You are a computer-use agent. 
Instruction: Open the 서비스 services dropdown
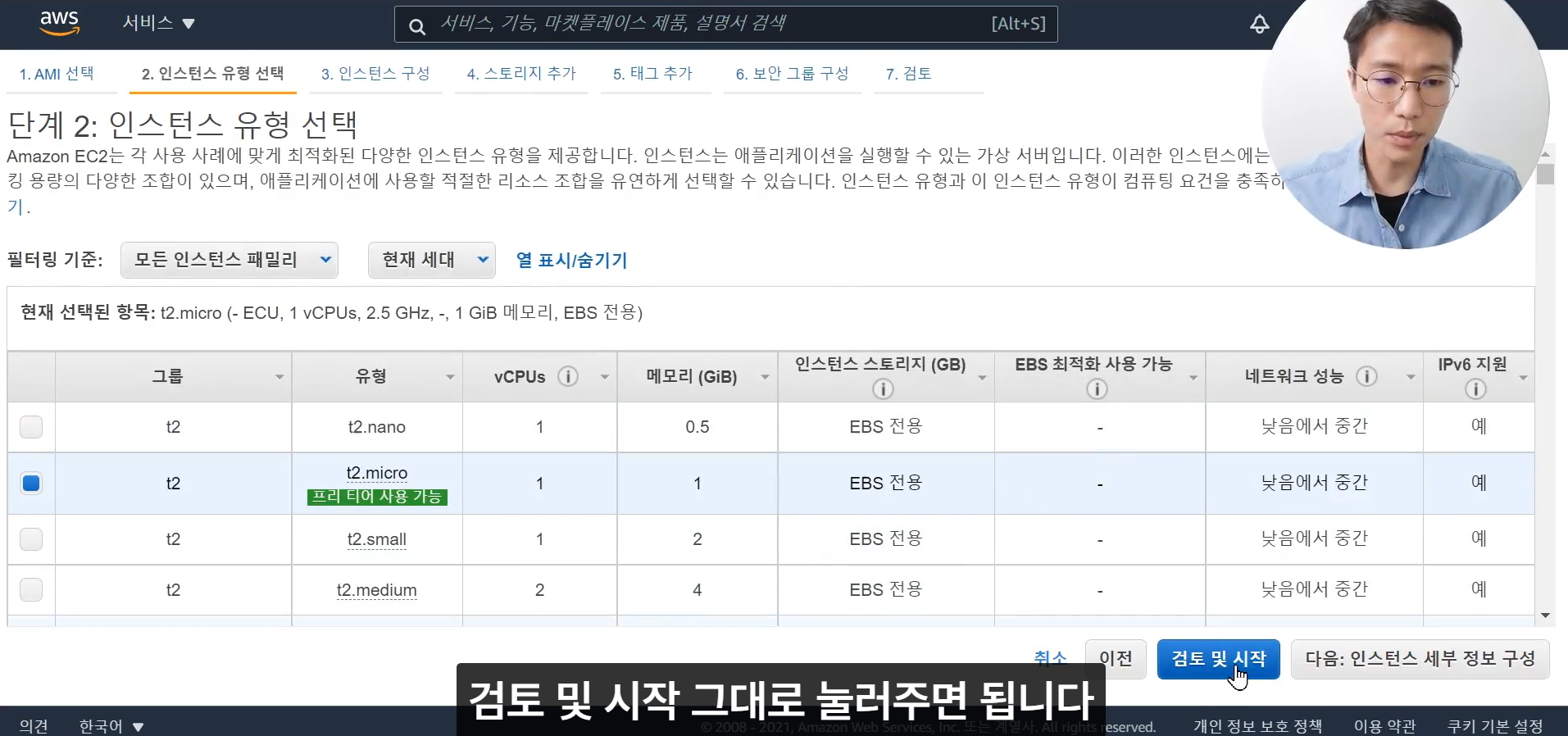(x=158, y=23)
